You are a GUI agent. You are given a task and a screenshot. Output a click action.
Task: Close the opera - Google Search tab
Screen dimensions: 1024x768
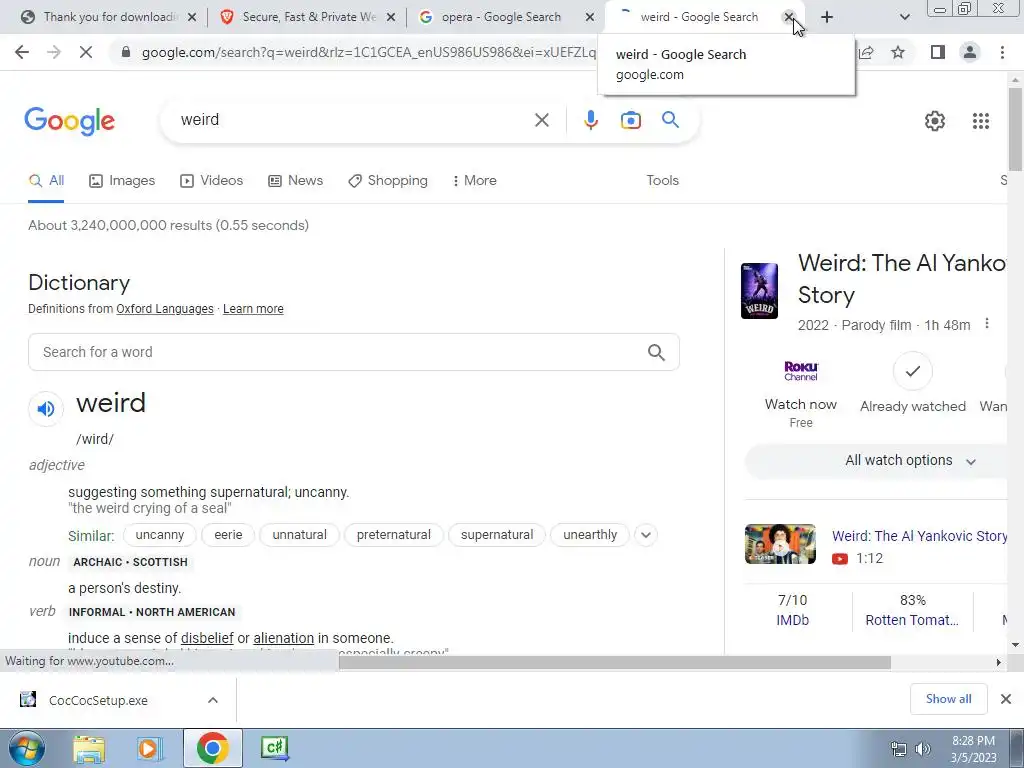click(590, 17)
